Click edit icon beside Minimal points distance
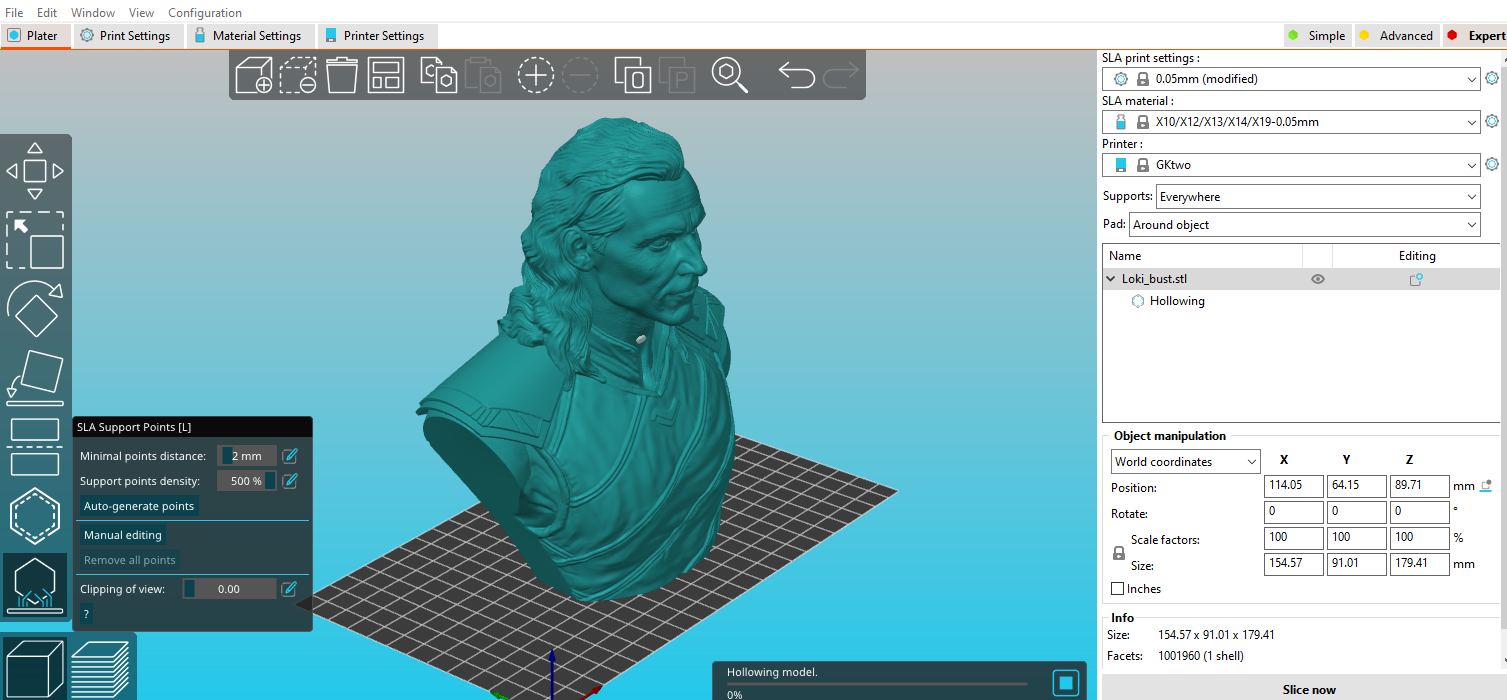The image size is (1507, 700). [290, 456]
